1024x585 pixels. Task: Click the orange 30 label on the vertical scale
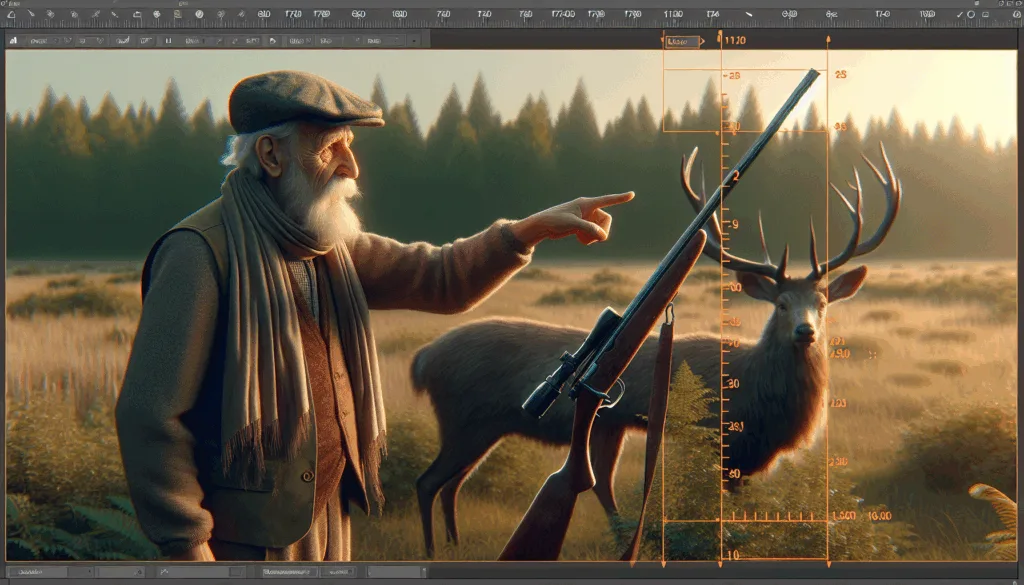click(x=733, y=384)
